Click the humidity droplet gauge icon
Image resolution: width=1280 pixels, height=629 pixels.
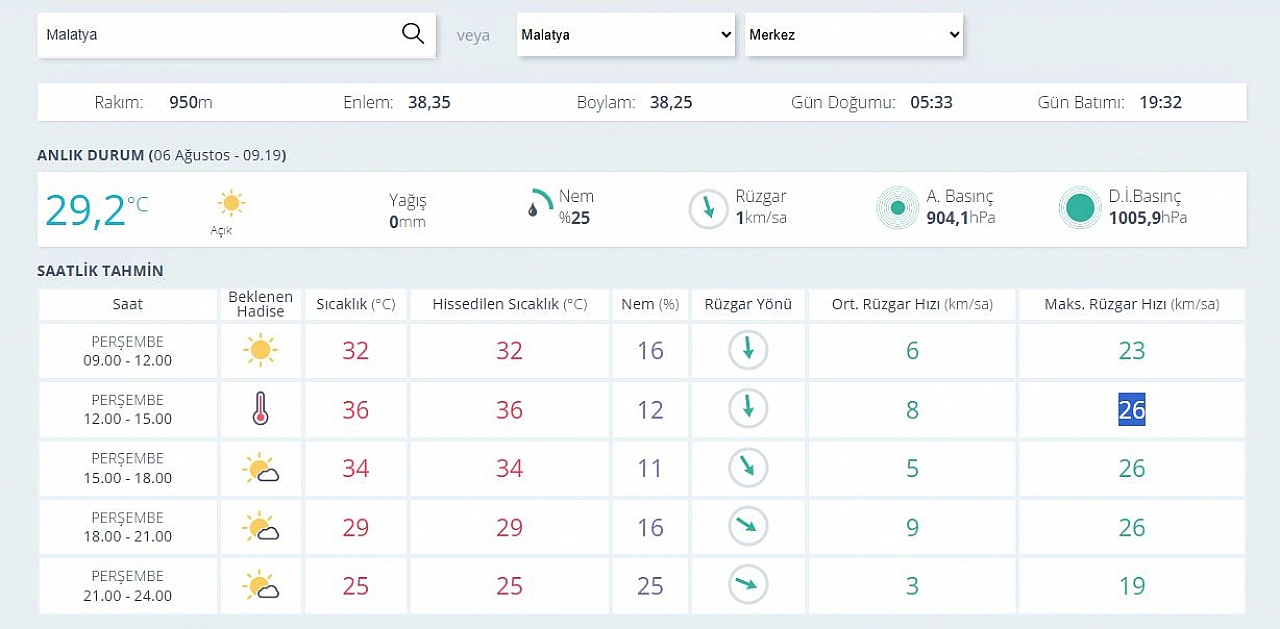click(540, 203)
